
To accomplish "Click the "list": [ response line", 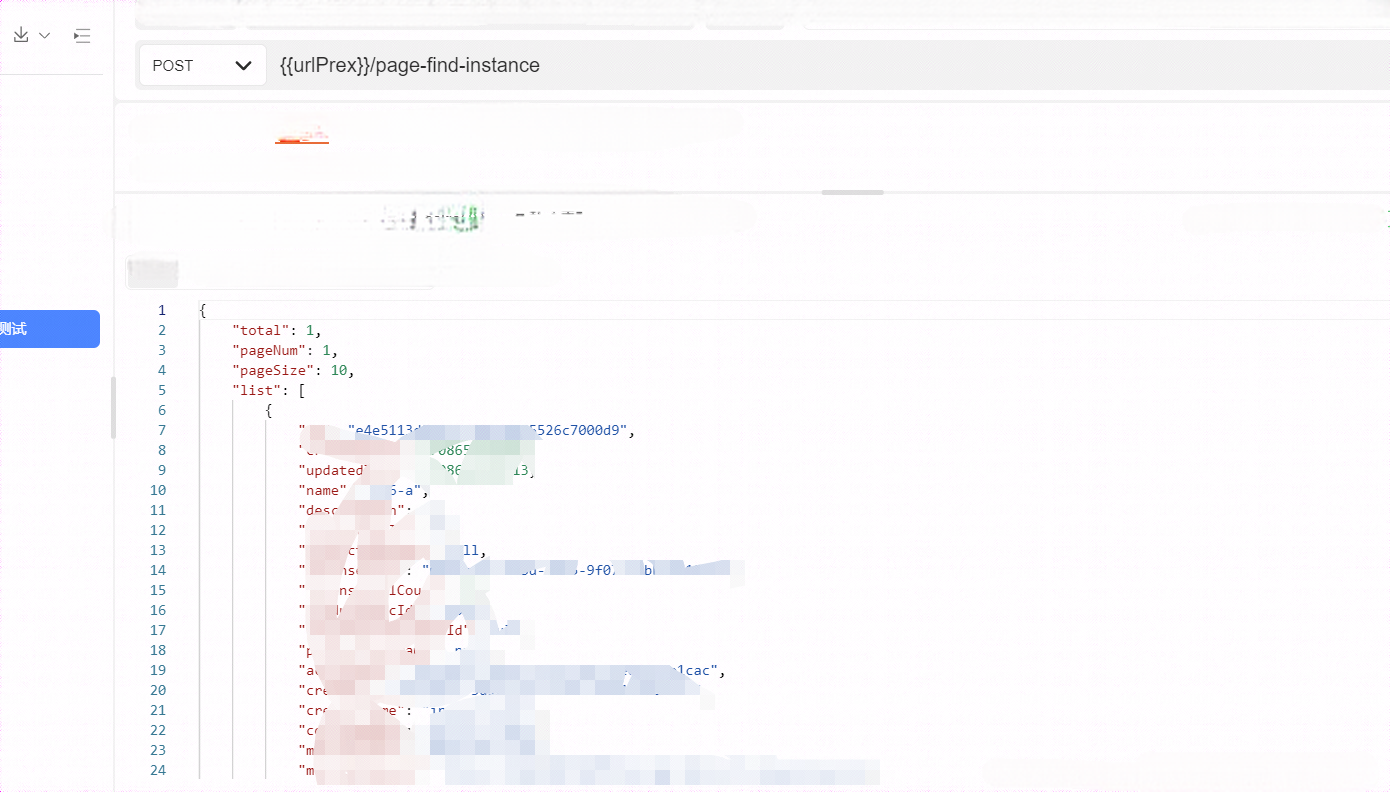I will click(268, 390).
